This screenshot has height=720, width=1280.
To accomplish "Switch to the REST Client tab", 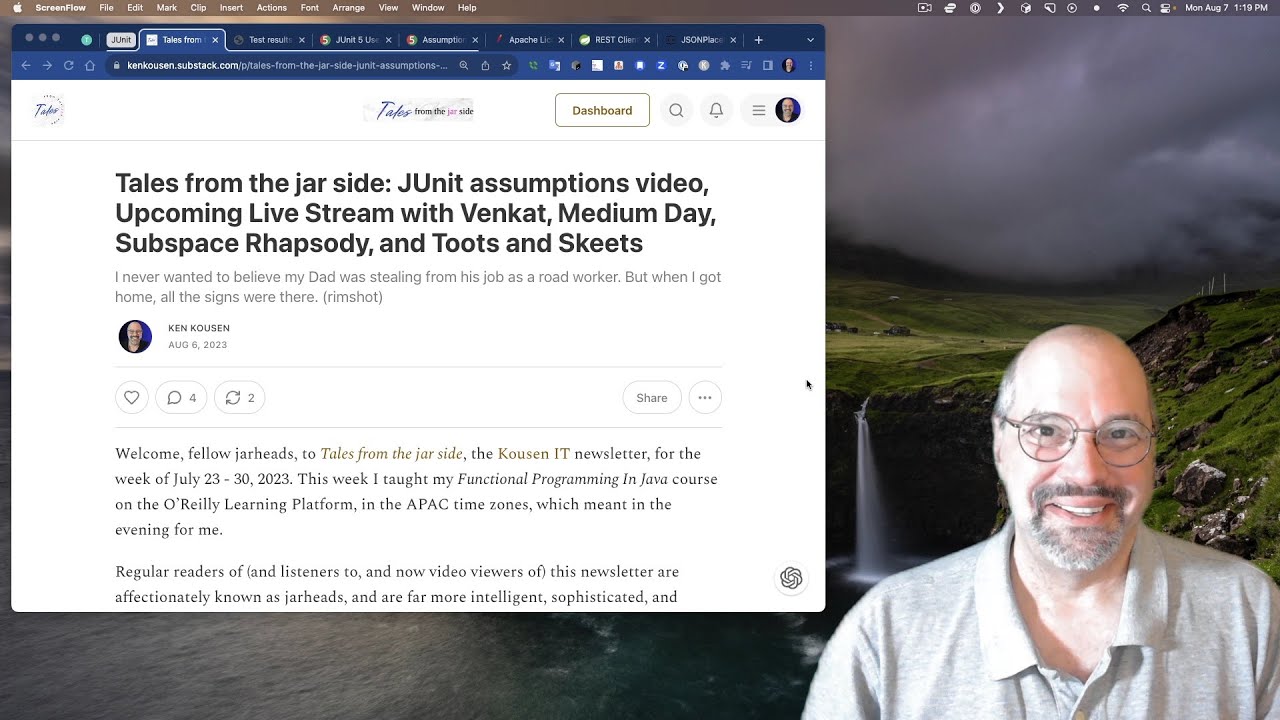I will [614, 40].
